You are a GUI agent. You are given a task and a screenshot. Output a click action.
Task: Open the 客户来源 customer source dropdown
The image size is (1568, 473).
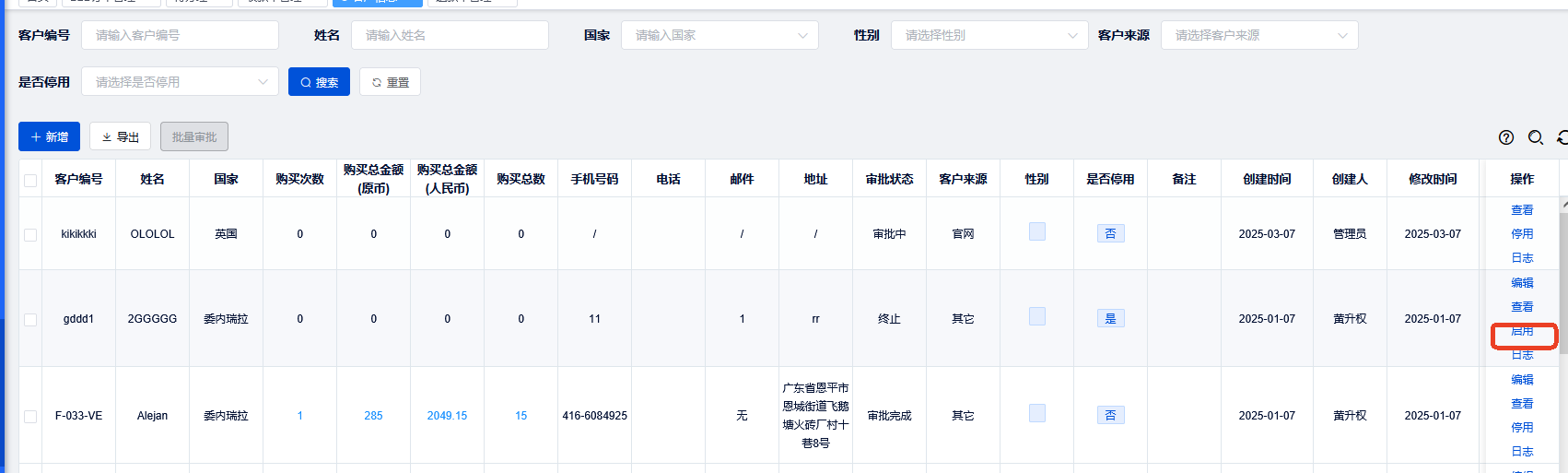click(x=1258, y=35)
